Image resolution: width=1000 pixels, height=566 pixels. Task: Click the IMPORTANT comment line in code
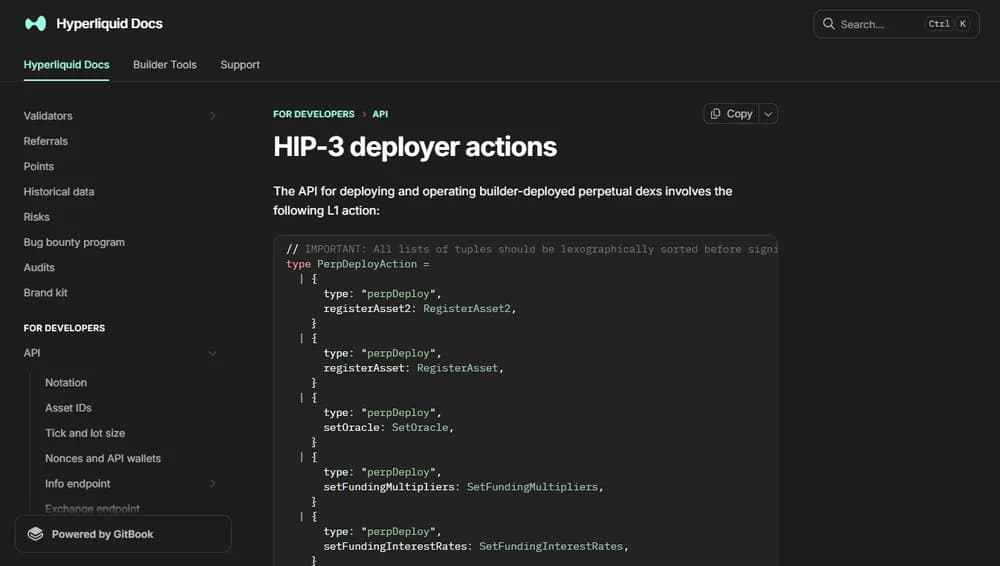(532, 249)
